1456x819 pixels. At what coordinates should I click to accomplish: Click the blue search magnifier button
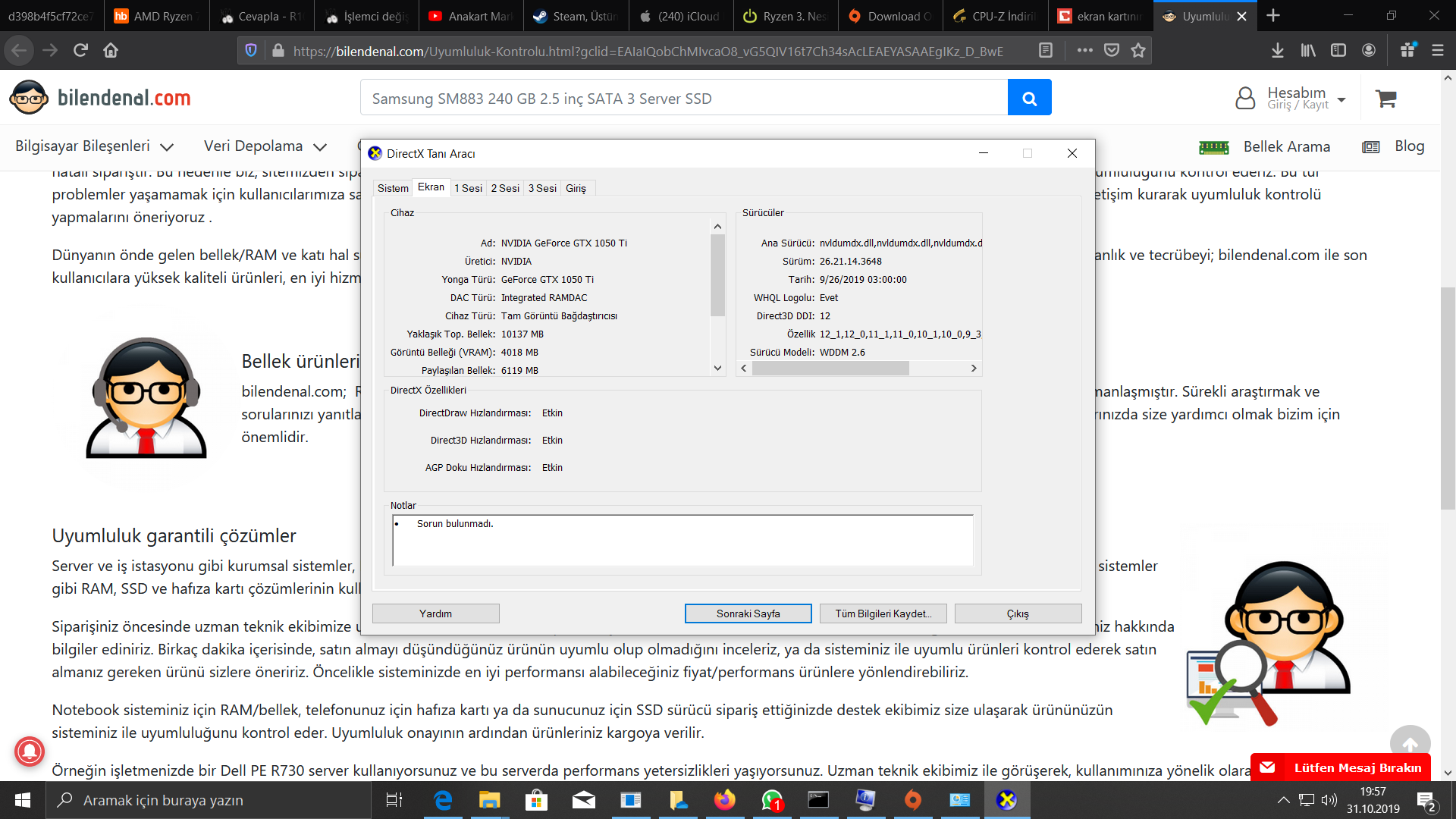click(1029, 98)
